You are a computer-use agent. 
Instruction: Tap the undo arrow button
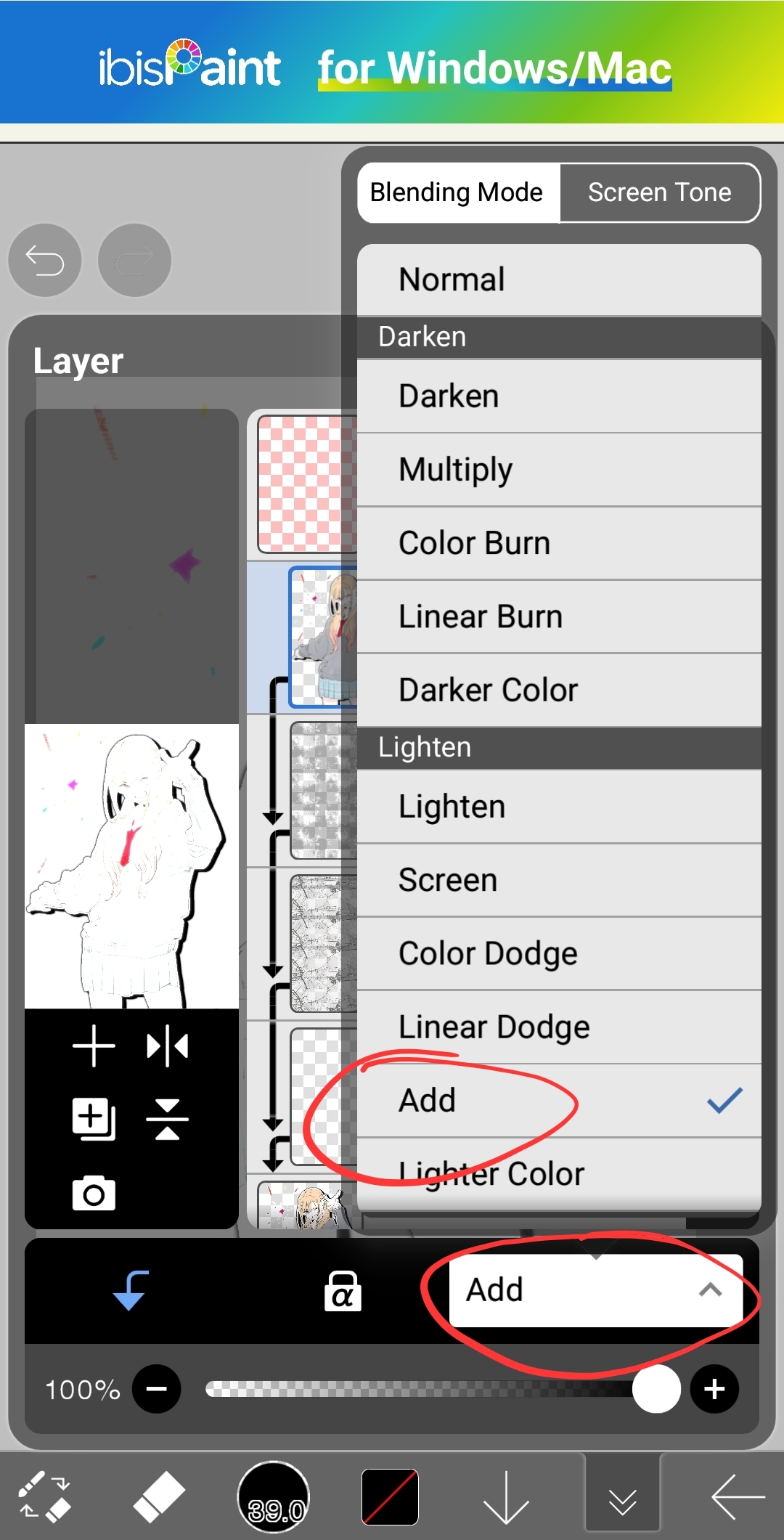point(45,260)
